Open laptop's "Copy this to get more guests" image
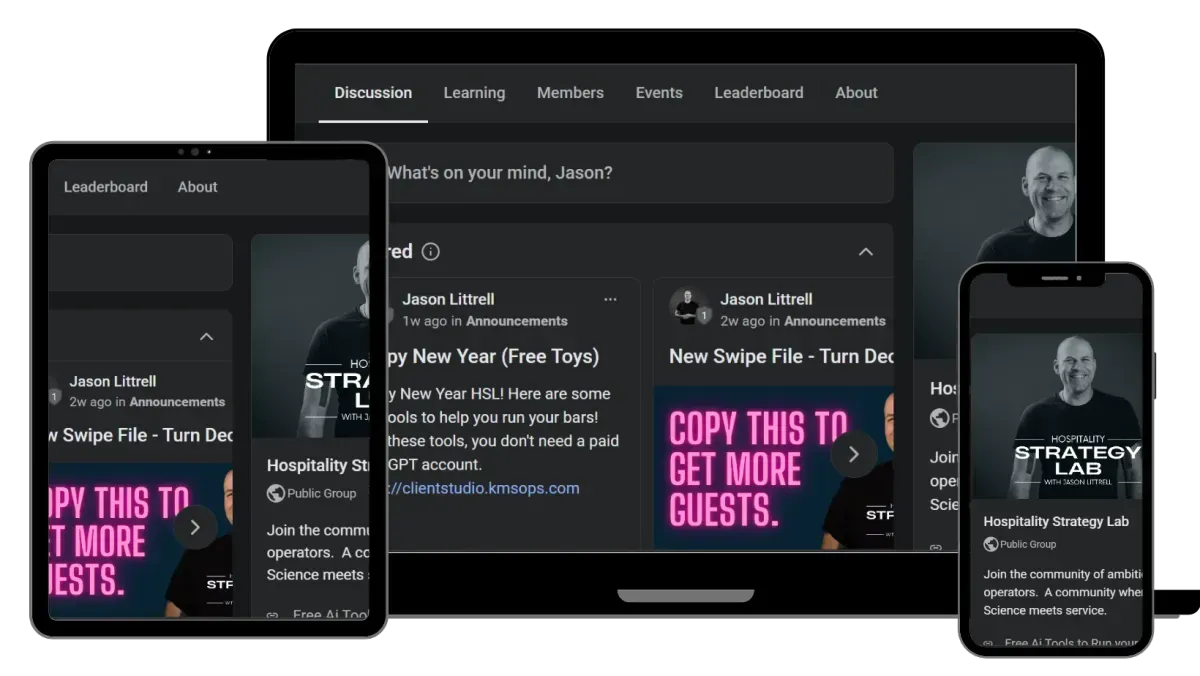The width and height of the screenshot is (1200, 676). pos(773,468)
